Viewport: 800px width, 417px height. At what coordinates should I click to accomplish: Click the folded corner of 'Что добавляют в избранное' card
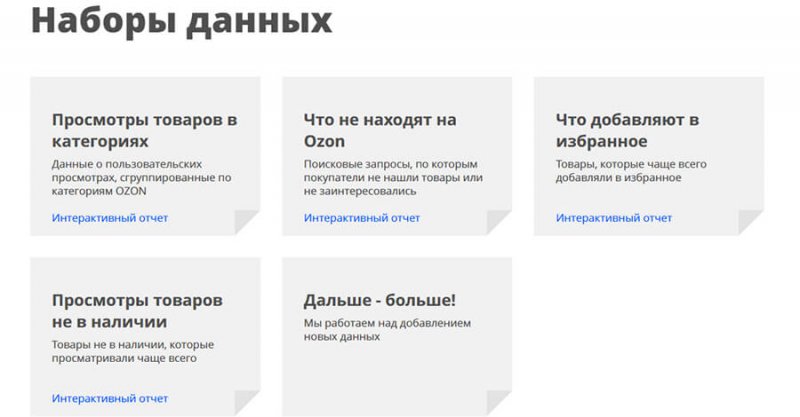click(x=752, y=223)
